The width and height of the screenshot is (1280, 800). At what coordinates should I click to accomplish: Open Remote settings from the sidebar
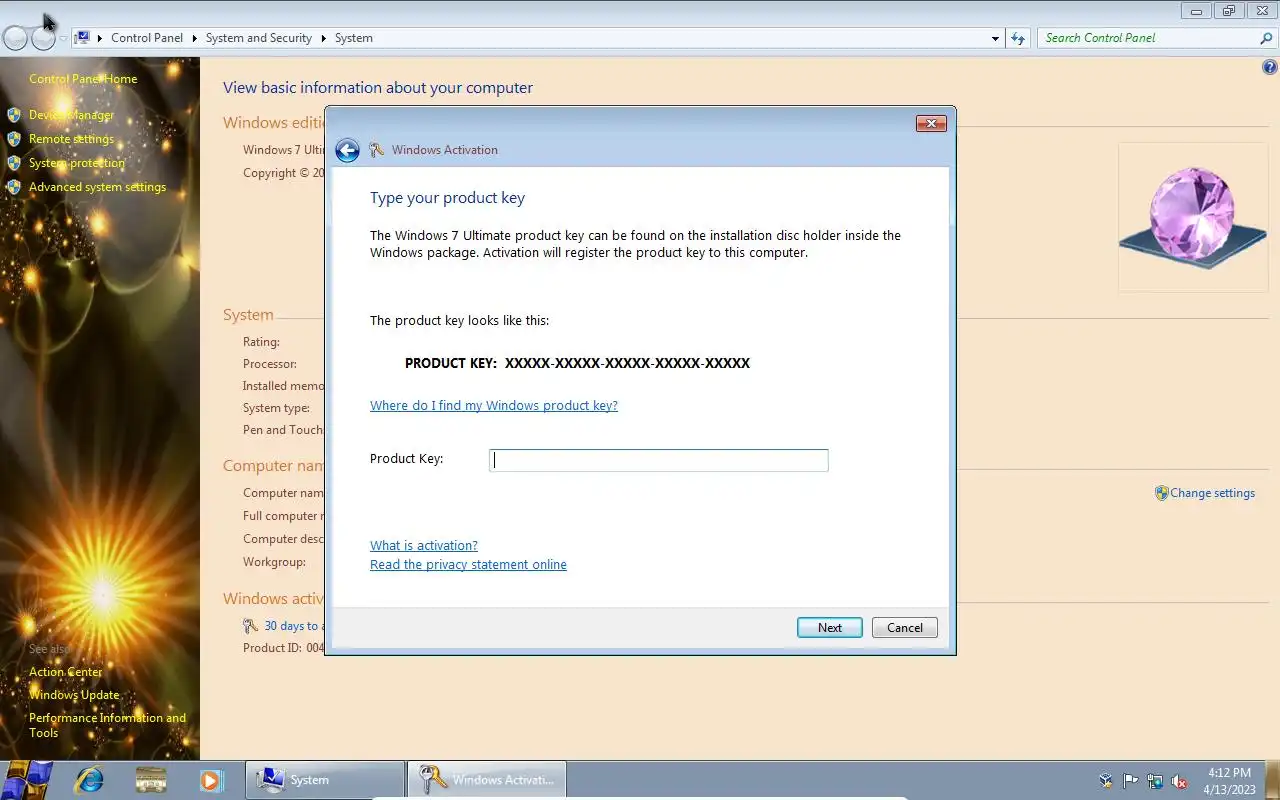click(71, 139)
